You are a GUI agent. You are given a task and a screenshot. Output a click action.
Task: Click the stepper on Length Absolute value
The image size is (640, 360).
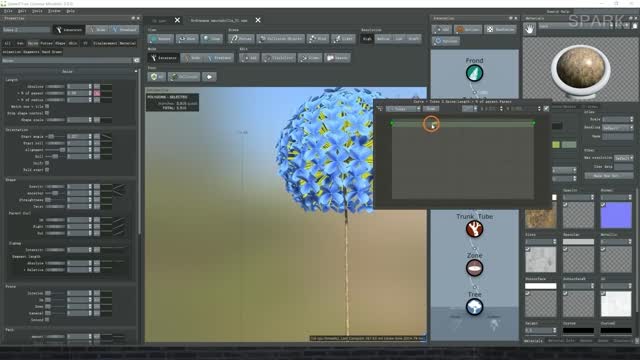[x=90, y=87]
